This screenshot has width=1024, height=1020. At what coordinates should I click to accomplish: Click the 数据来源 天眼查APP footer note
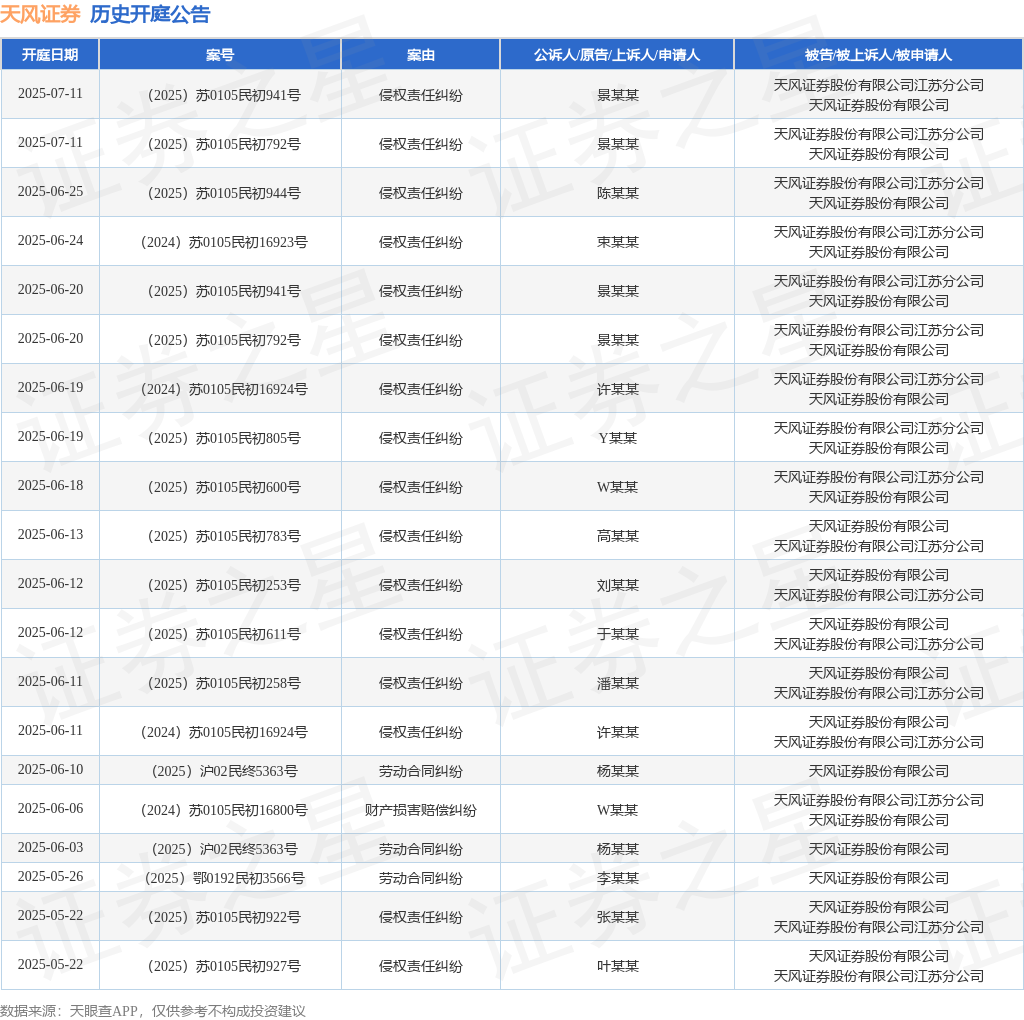click(153, 1011)
